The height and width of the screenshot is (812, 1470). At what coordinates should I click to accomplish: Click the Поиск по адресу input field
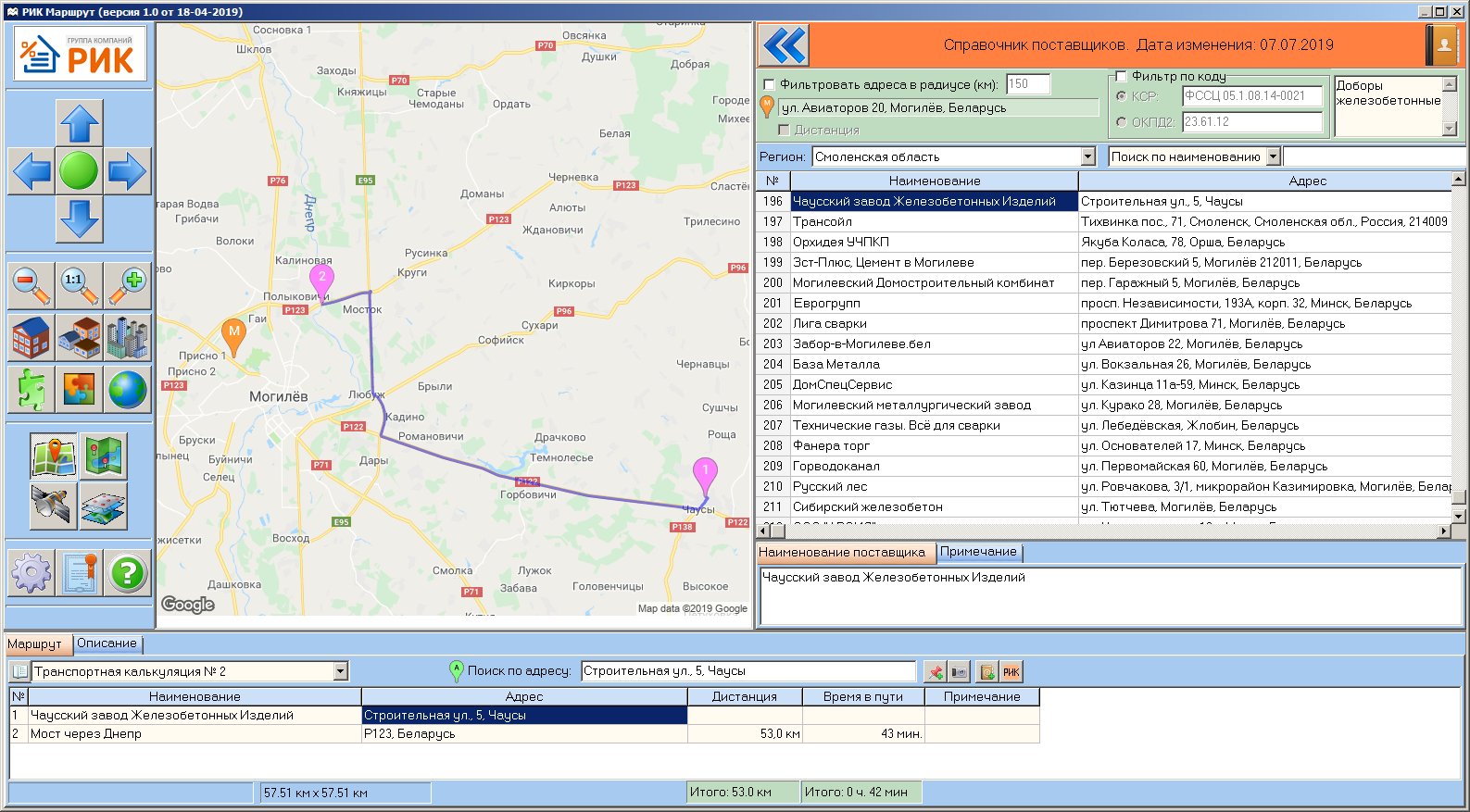[x=748, y=671]
